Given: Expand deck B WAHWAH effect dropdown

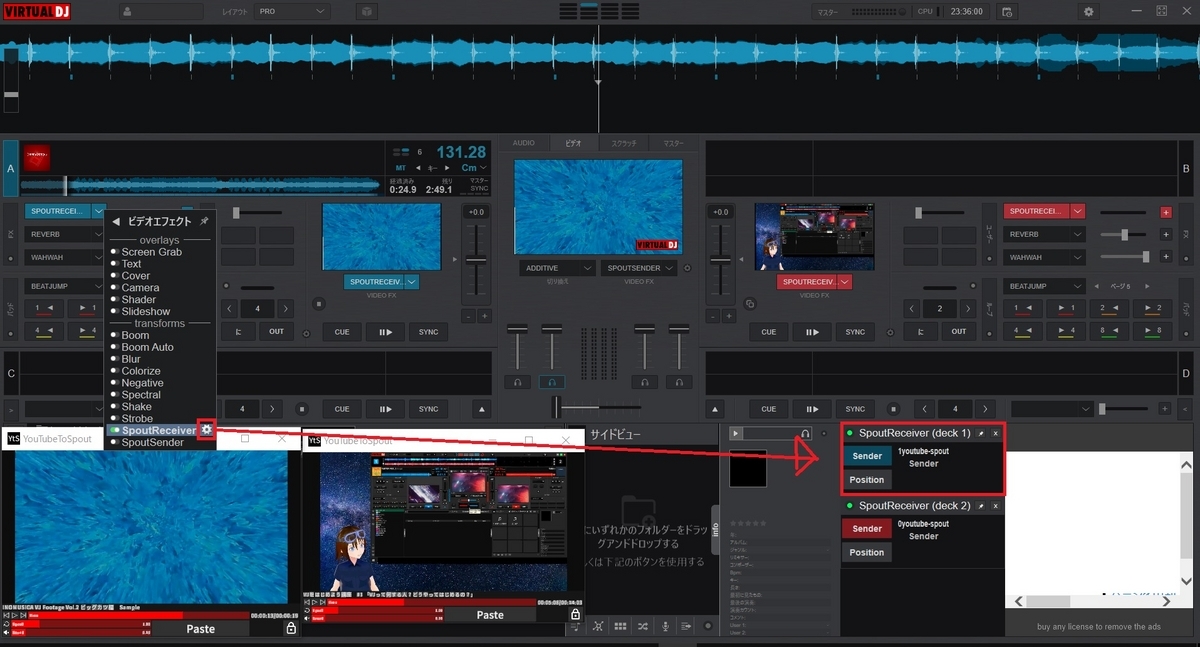Looking at the screenshot, I should [1078, 257].
